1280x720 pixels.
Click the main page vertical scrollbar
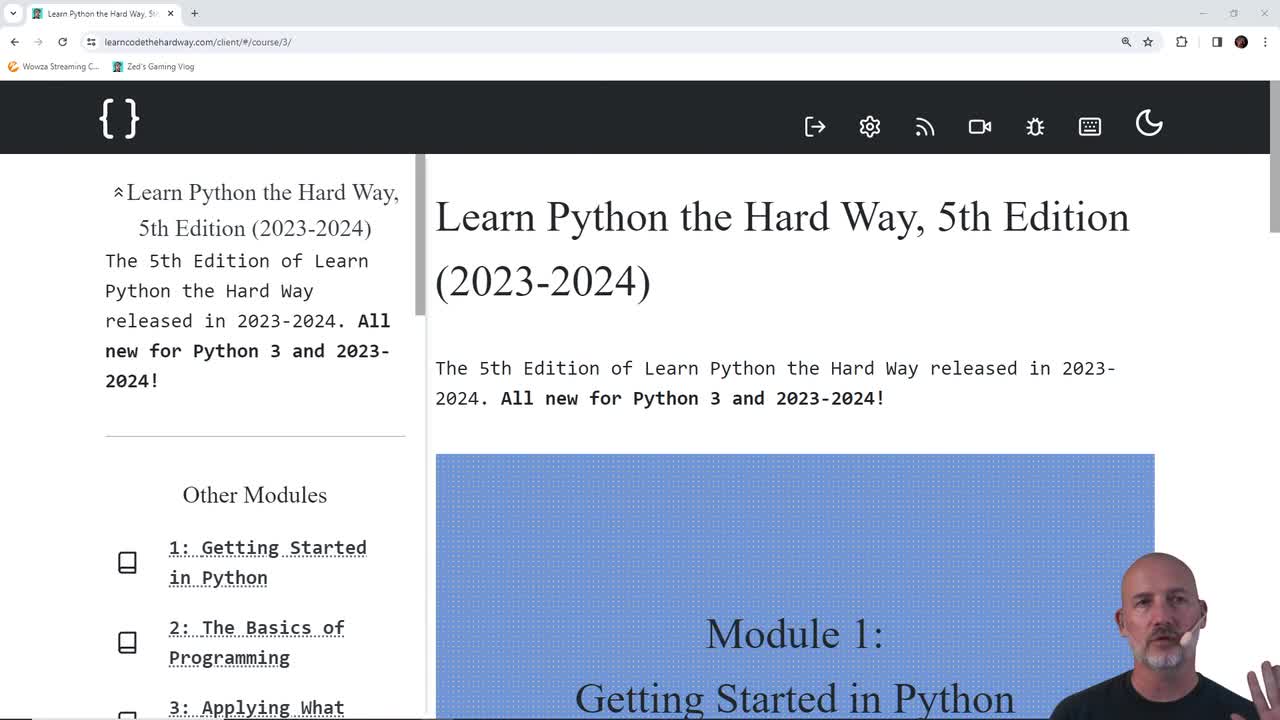(x=1274, y=157)
